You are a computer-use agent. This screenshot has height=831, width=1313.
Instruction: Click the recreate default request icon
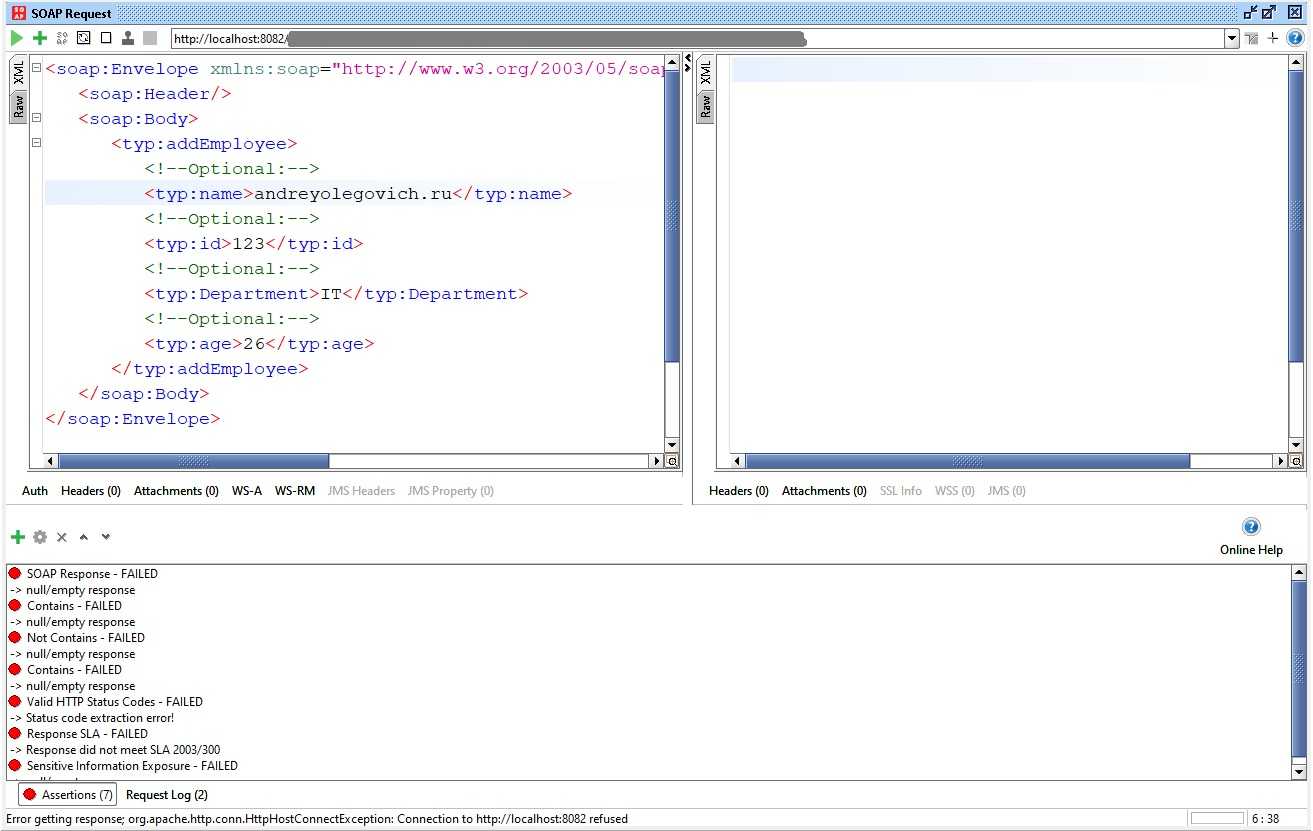pyautogui.click(x=62, y=38)
